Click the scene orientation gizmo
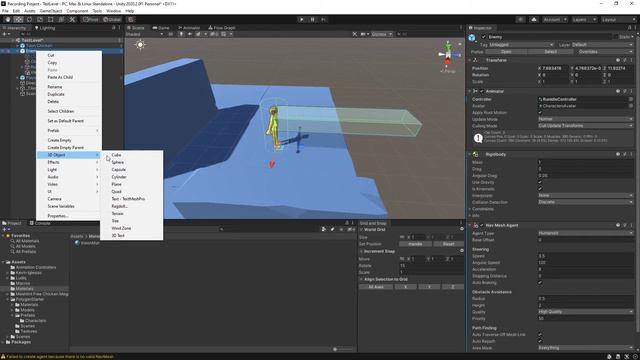The width and height of the screenshot is (640, 360). 448,54
